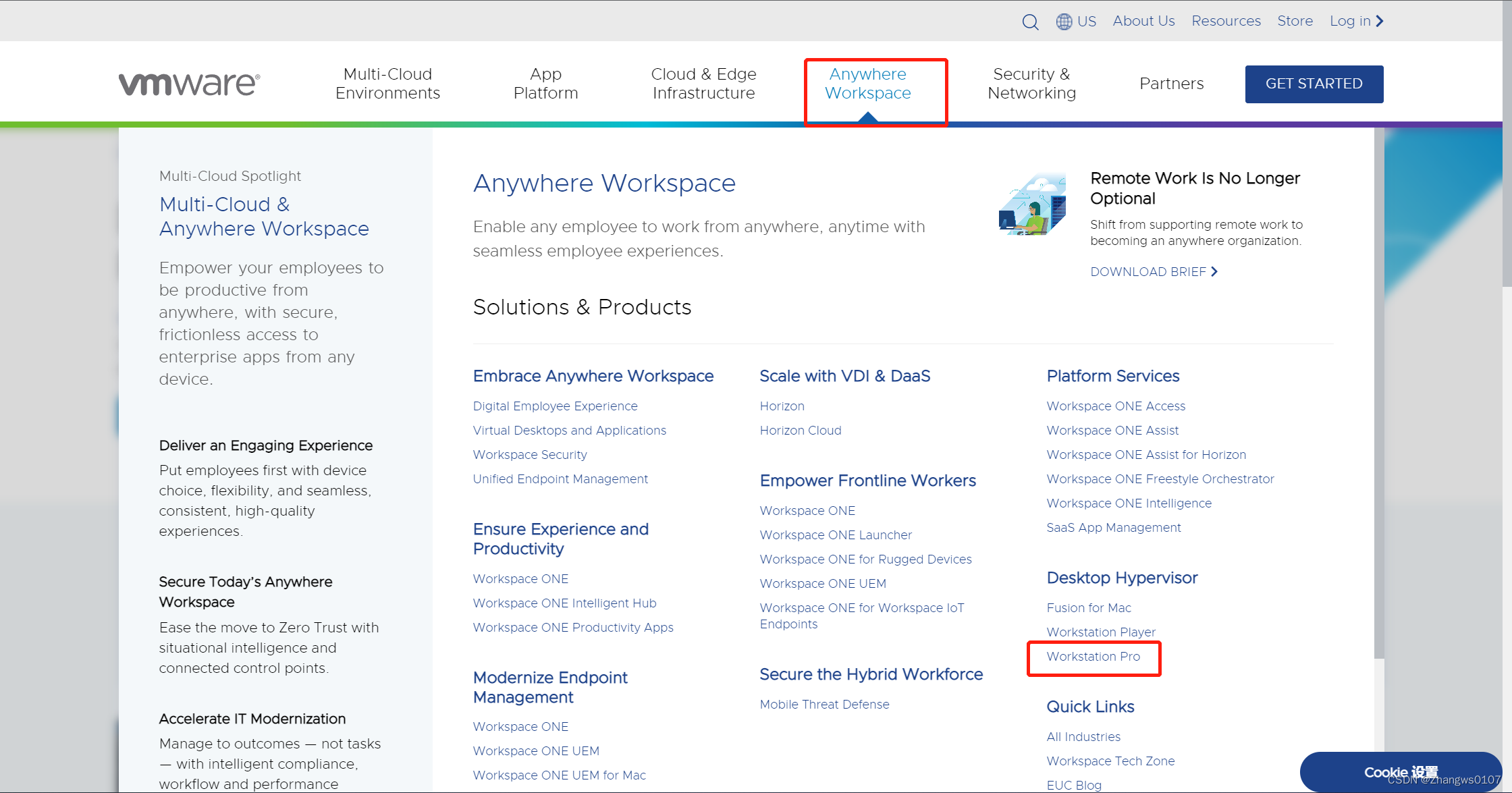Open Workstation Pro link
The height and width of the screenshot is (793, 1512).
(x=1093, y=656)
